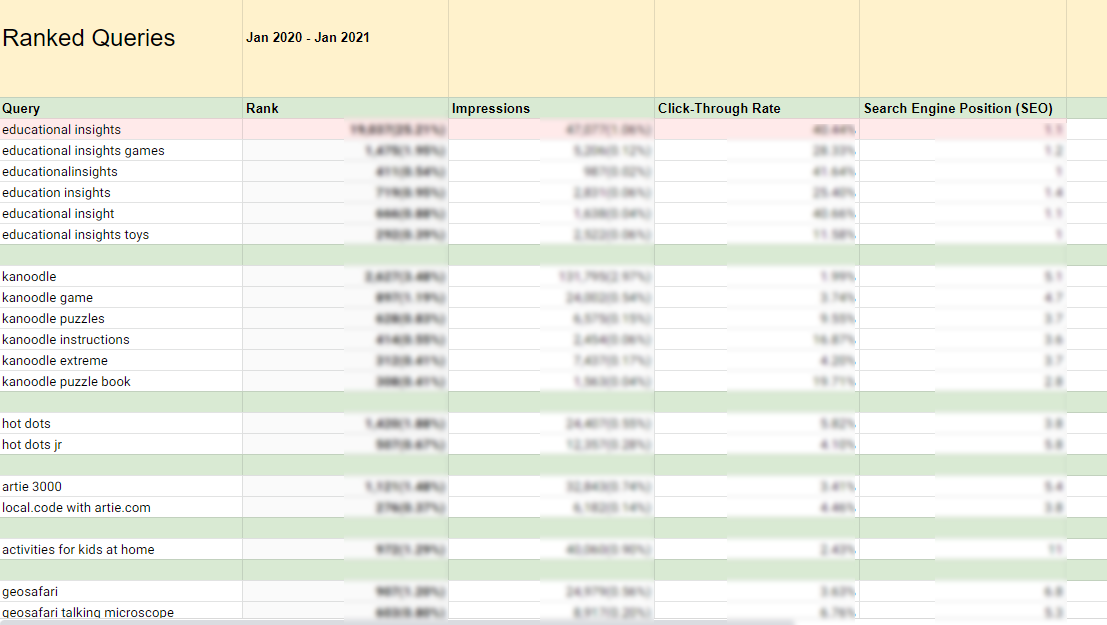Click the 'hot dots' query cell
Screen dimensions: 1107x625
pyautogui.click(x=121, y=423)
